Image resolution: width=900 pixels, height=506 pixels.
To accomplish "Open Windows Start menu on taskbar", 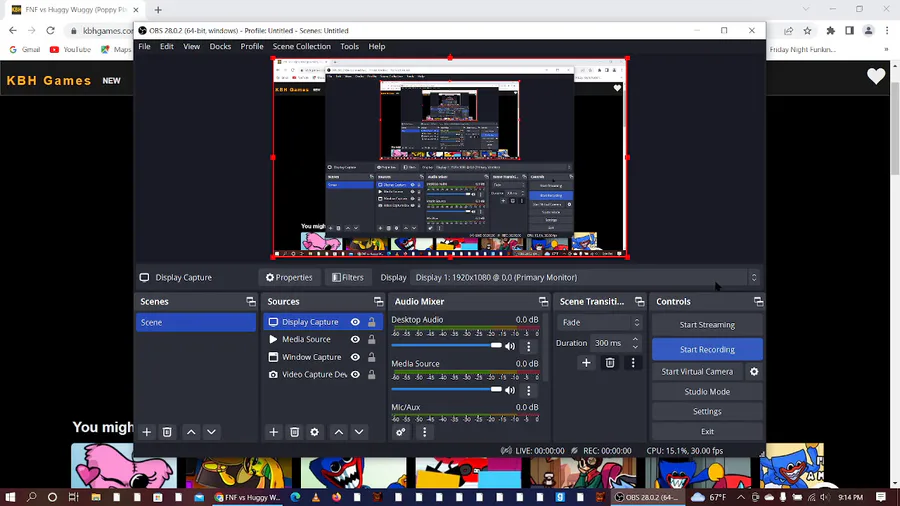I will pyautogui.click(x=10, y=497).
